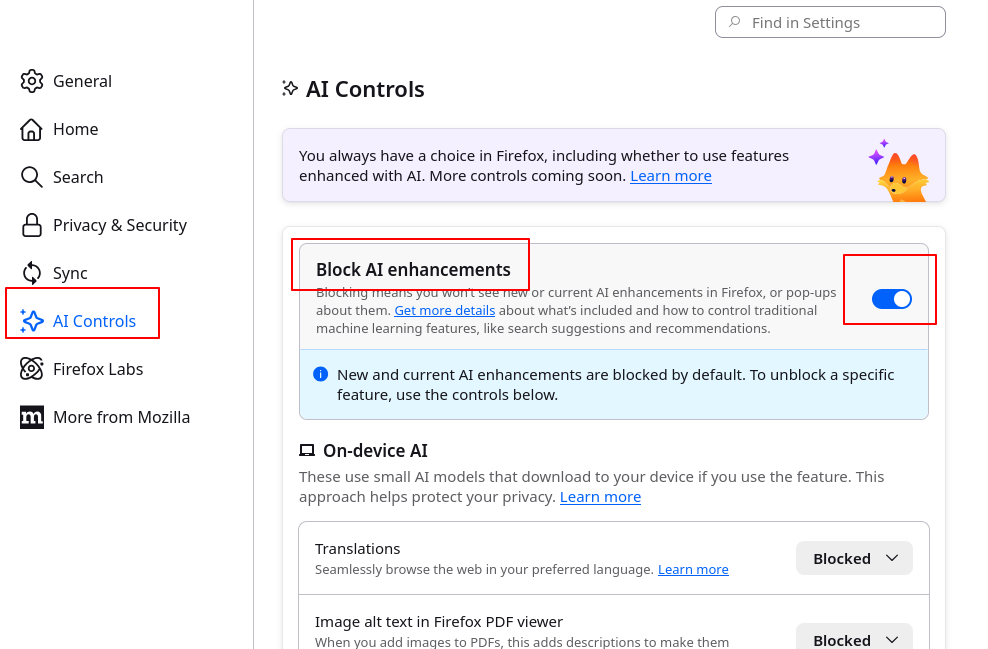
Task: Click the AI Controls sparkle icon
Action: pos(32,321)
